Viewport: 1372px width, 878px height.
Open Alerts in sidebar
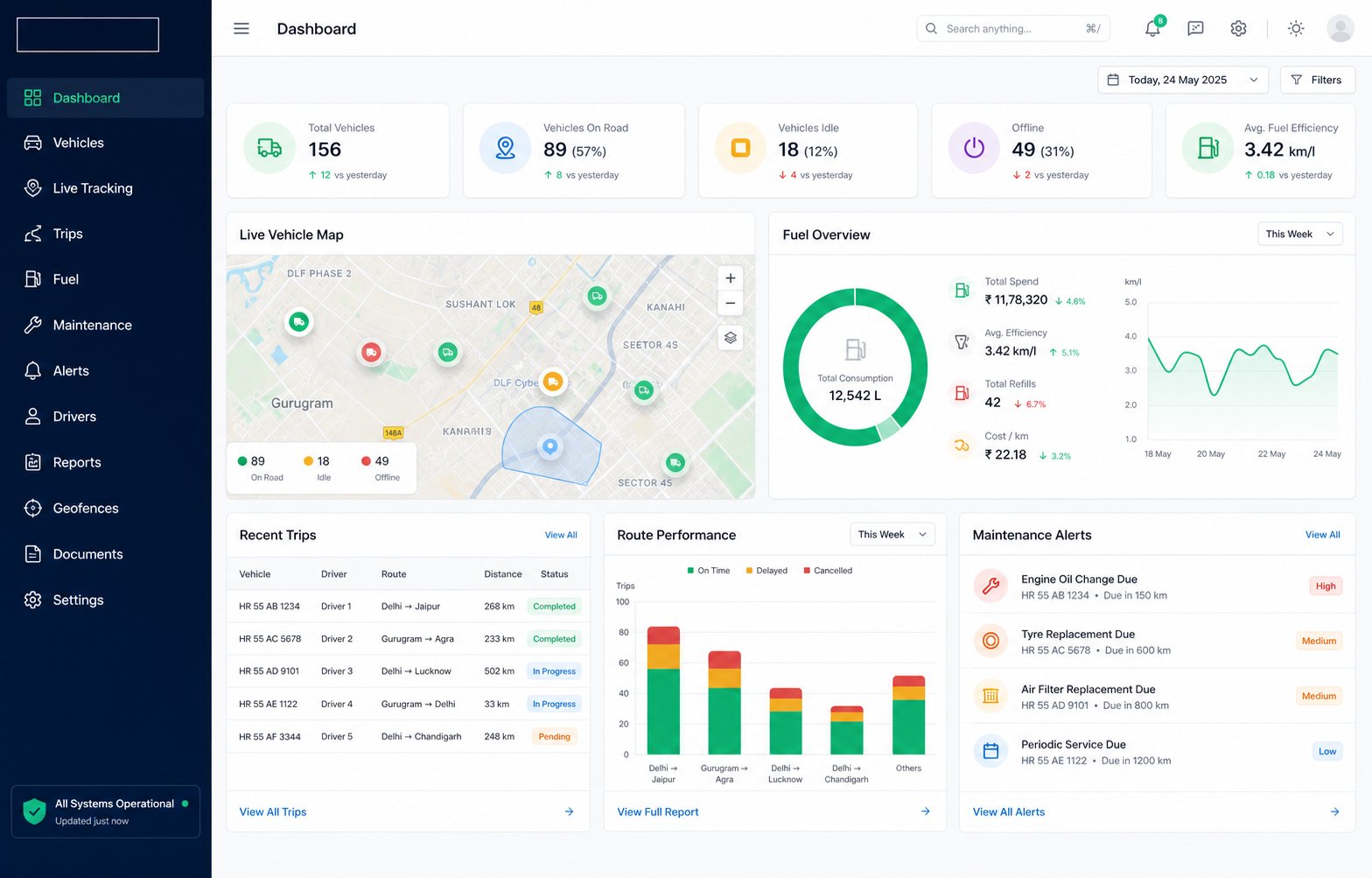105,371
